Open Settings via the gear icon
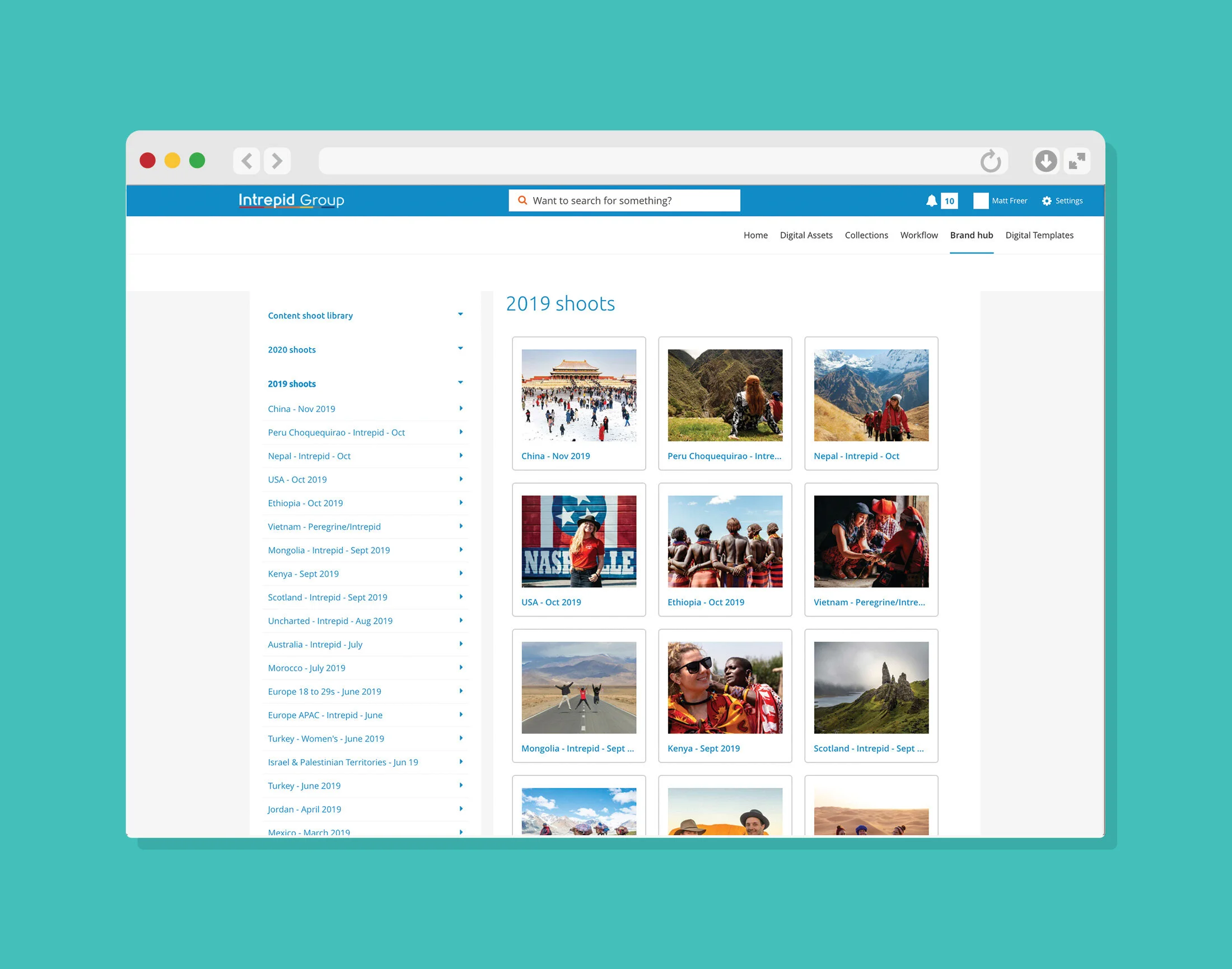 (1047, 201)
